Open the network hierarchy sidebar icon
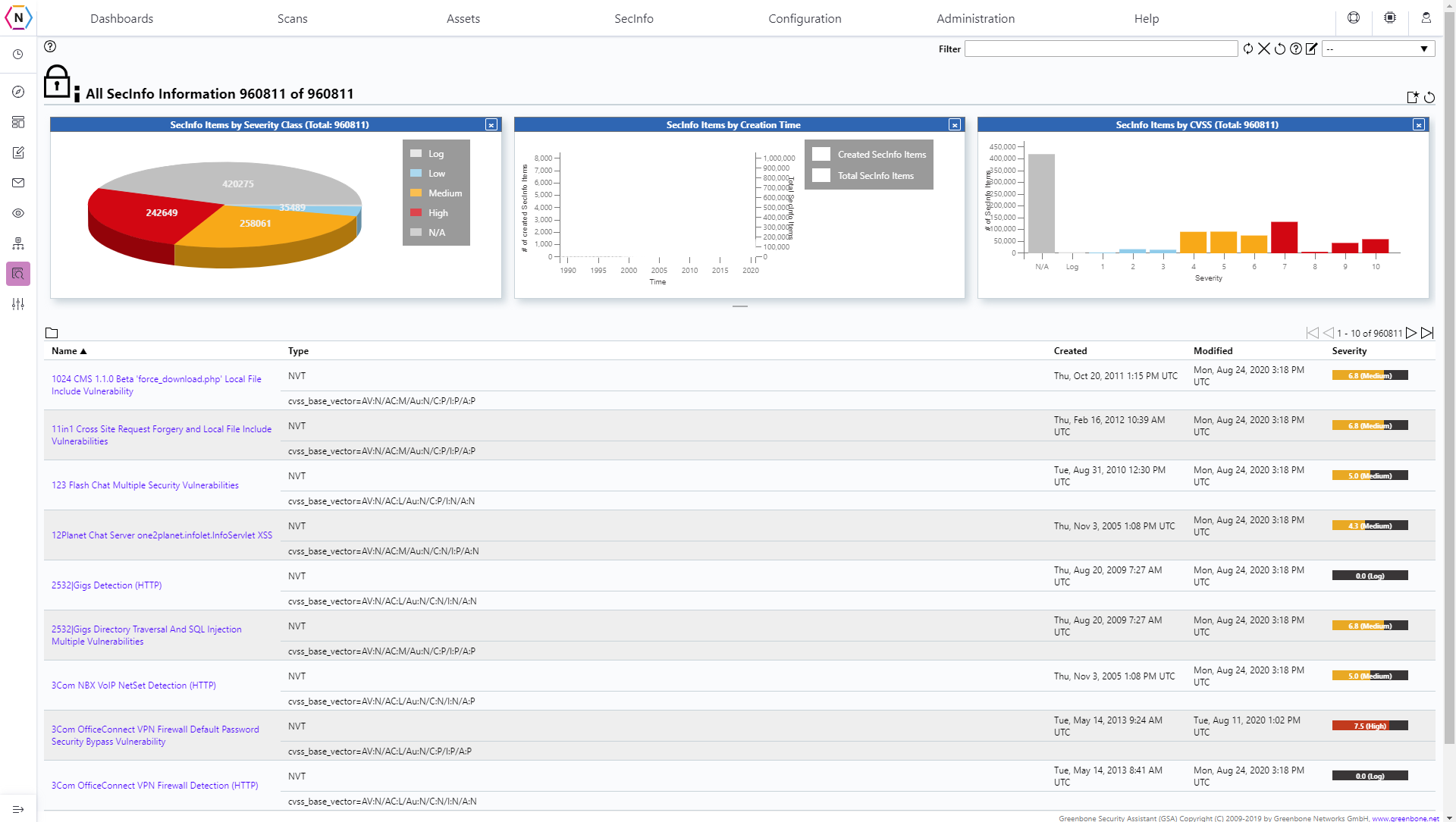 tap(18, 243)
